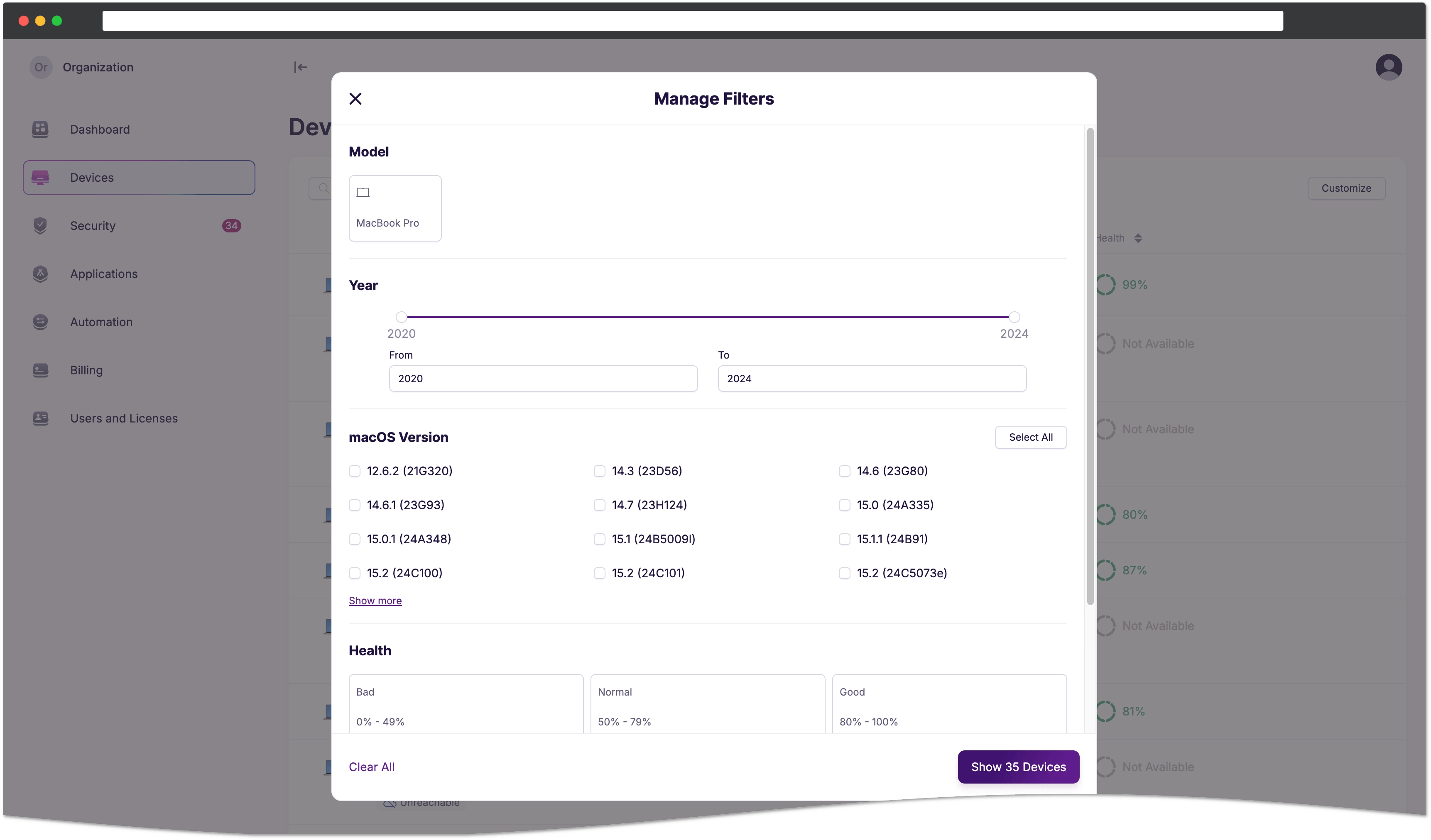Open Billing from the sidebar
Screen dimensions: 1431x840
(139, 370)
